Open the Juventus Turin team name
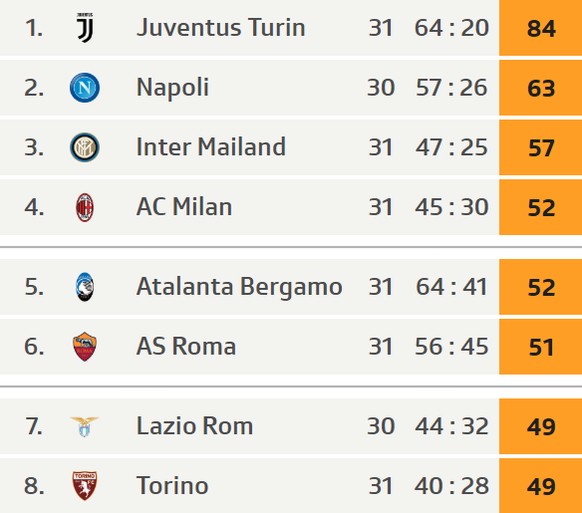This screenshot has width=582, height=513. point(221,28)
